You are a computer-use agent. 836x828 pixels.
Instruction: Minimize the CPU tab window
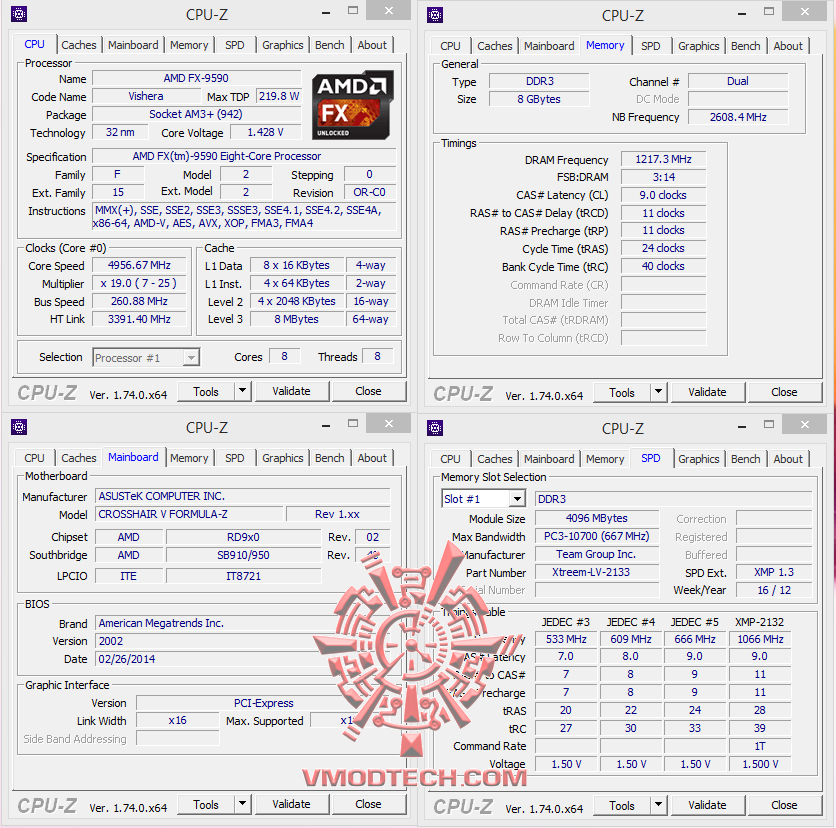click(x=326, y=12)
